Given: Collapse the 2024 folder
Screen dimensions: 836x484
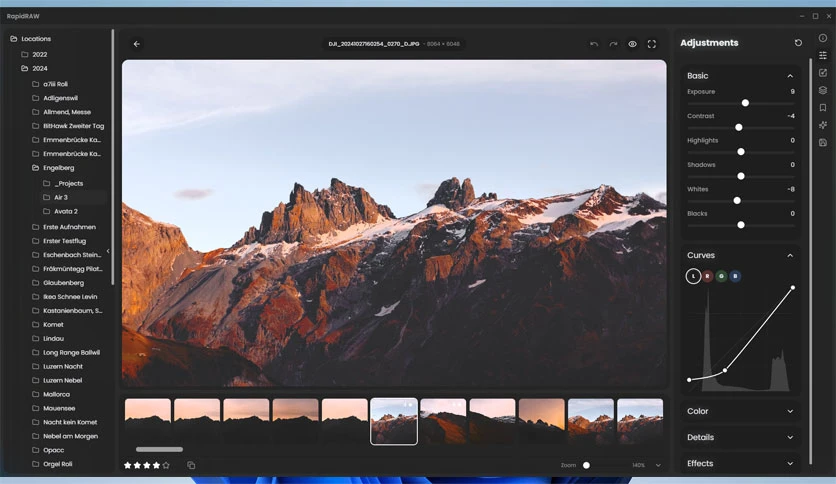Looking at the screenshot, I should (x=25, y=68).
